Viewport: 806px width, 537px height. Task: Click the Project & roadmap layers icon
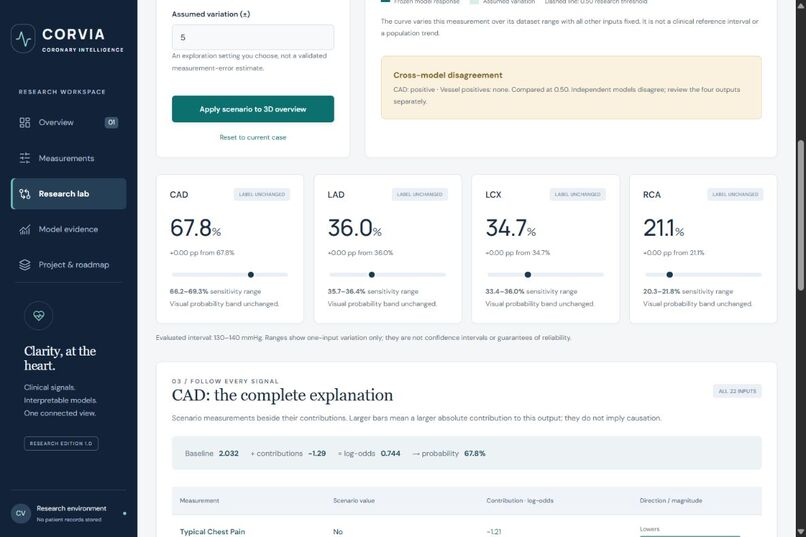click(x=25, y=265)
